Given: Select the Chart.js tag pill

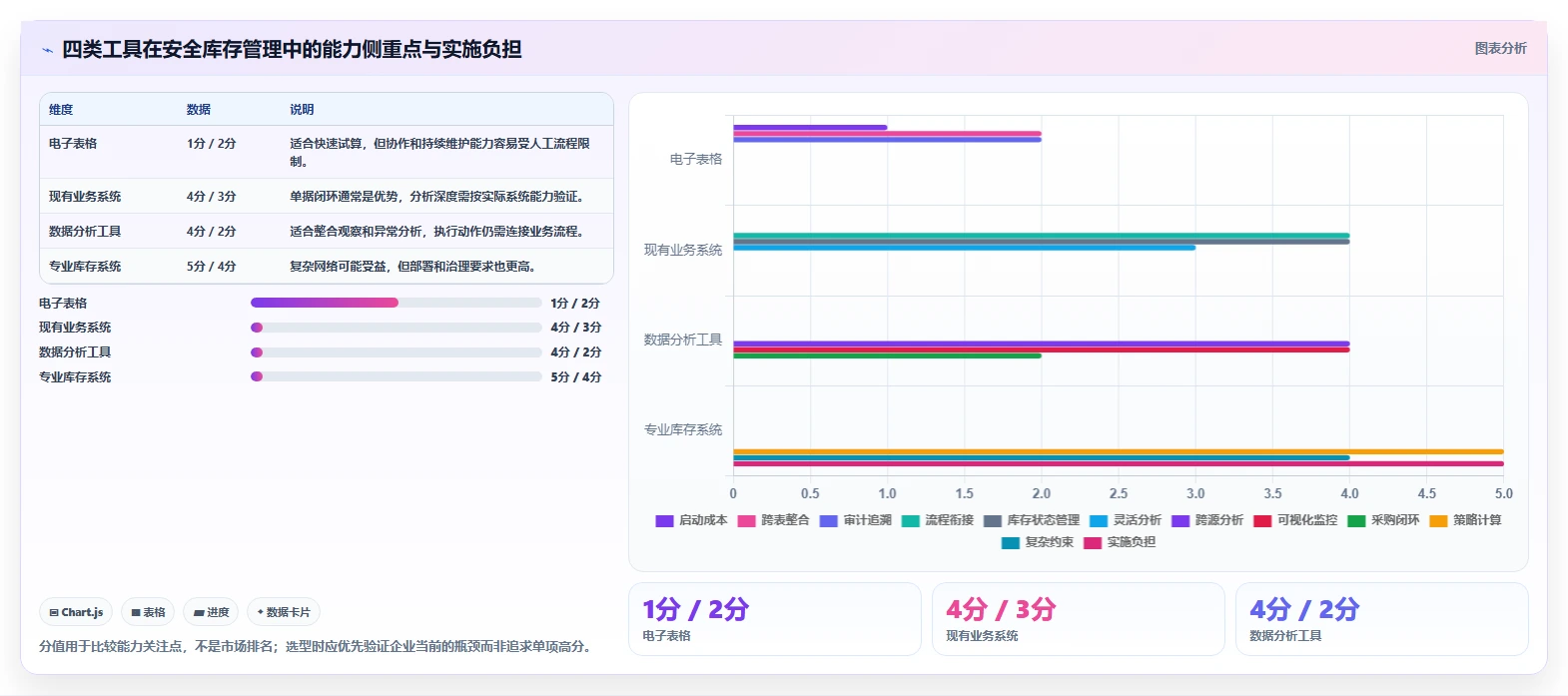Looking at the screenshot, I should [x=76, y=612].
